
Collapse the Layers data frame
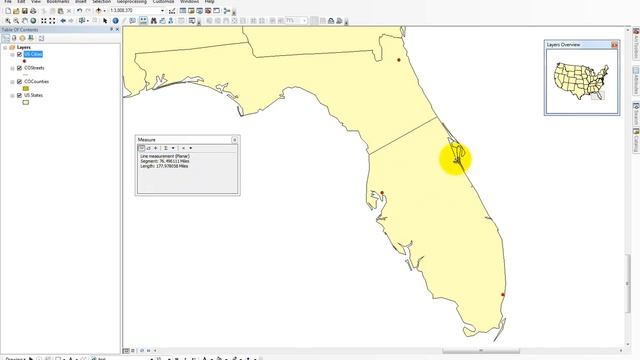[5, 47]
